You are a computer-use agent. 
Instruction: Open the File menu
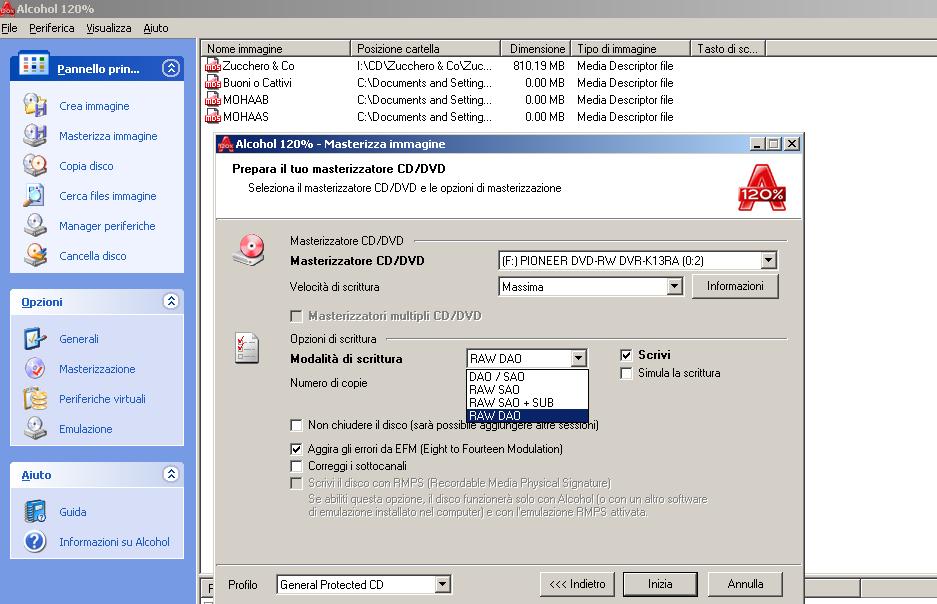[9, 28]
